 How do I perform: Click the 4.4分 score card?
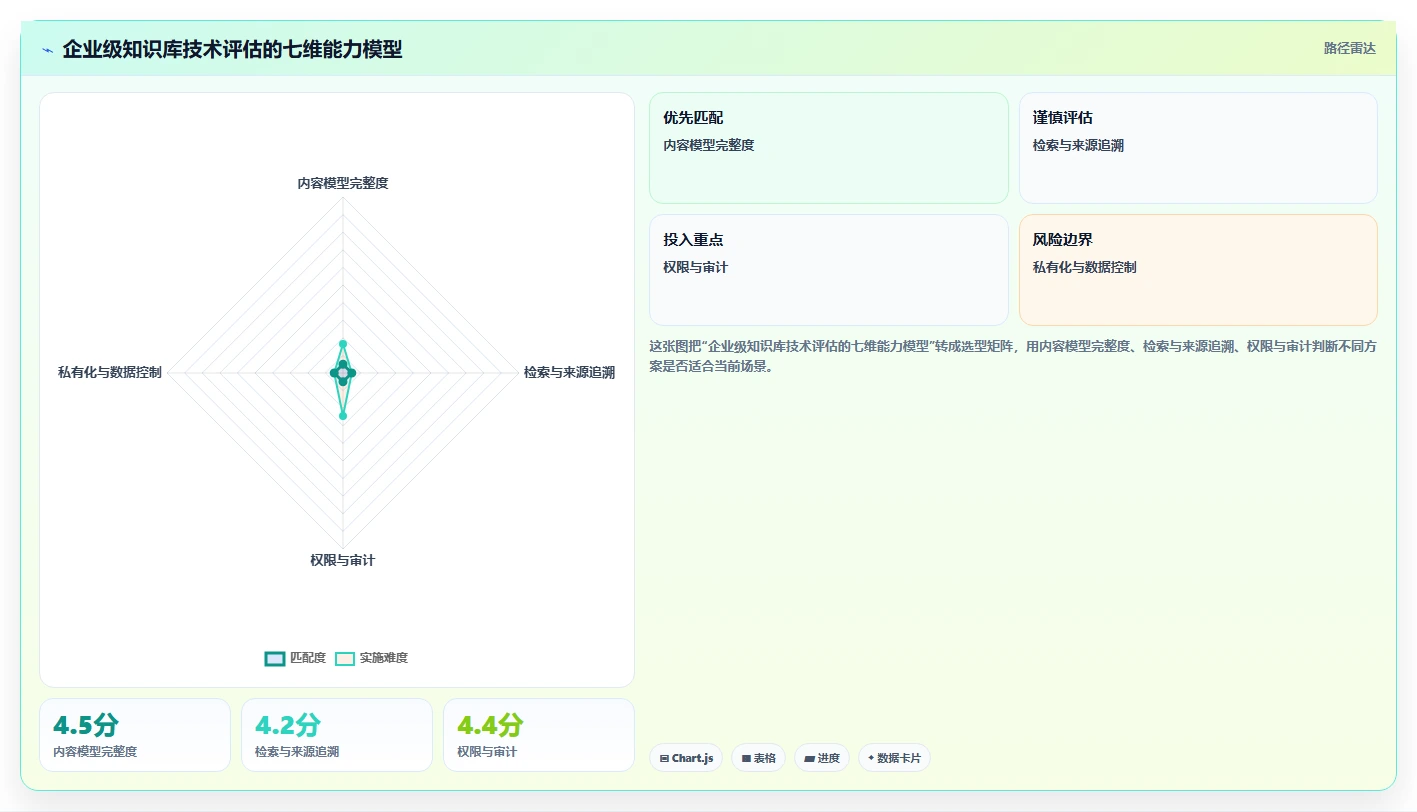(539, 735)
